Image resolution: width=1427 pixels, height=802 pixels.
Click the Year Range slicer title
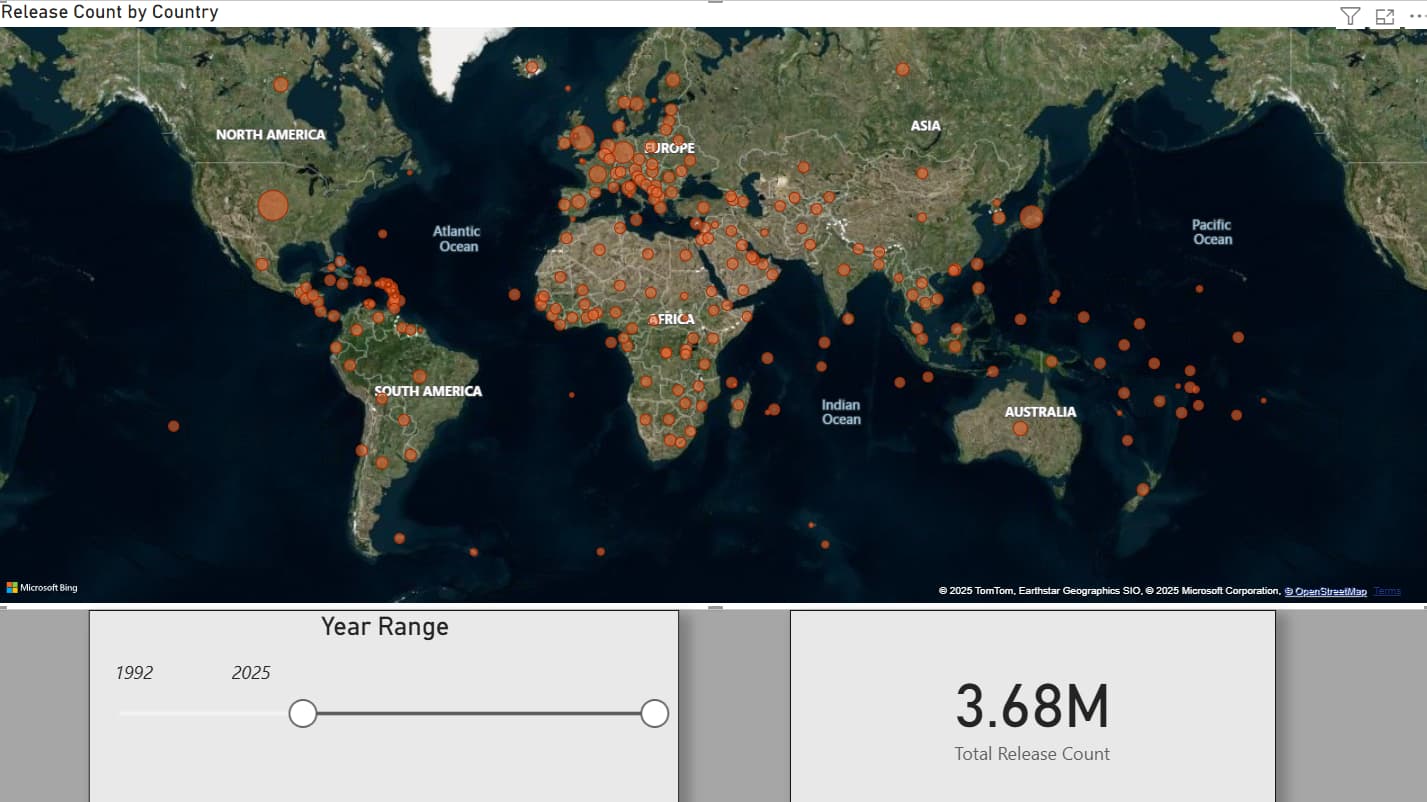[384, 627]
